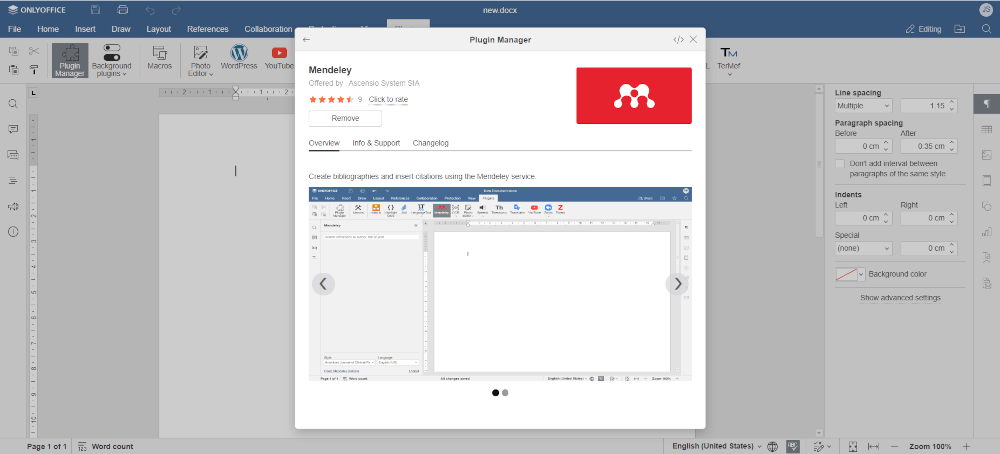Screen dimensions: 1000x454
Task: Open the Comments sidebar panel
Action: point(13,129)
